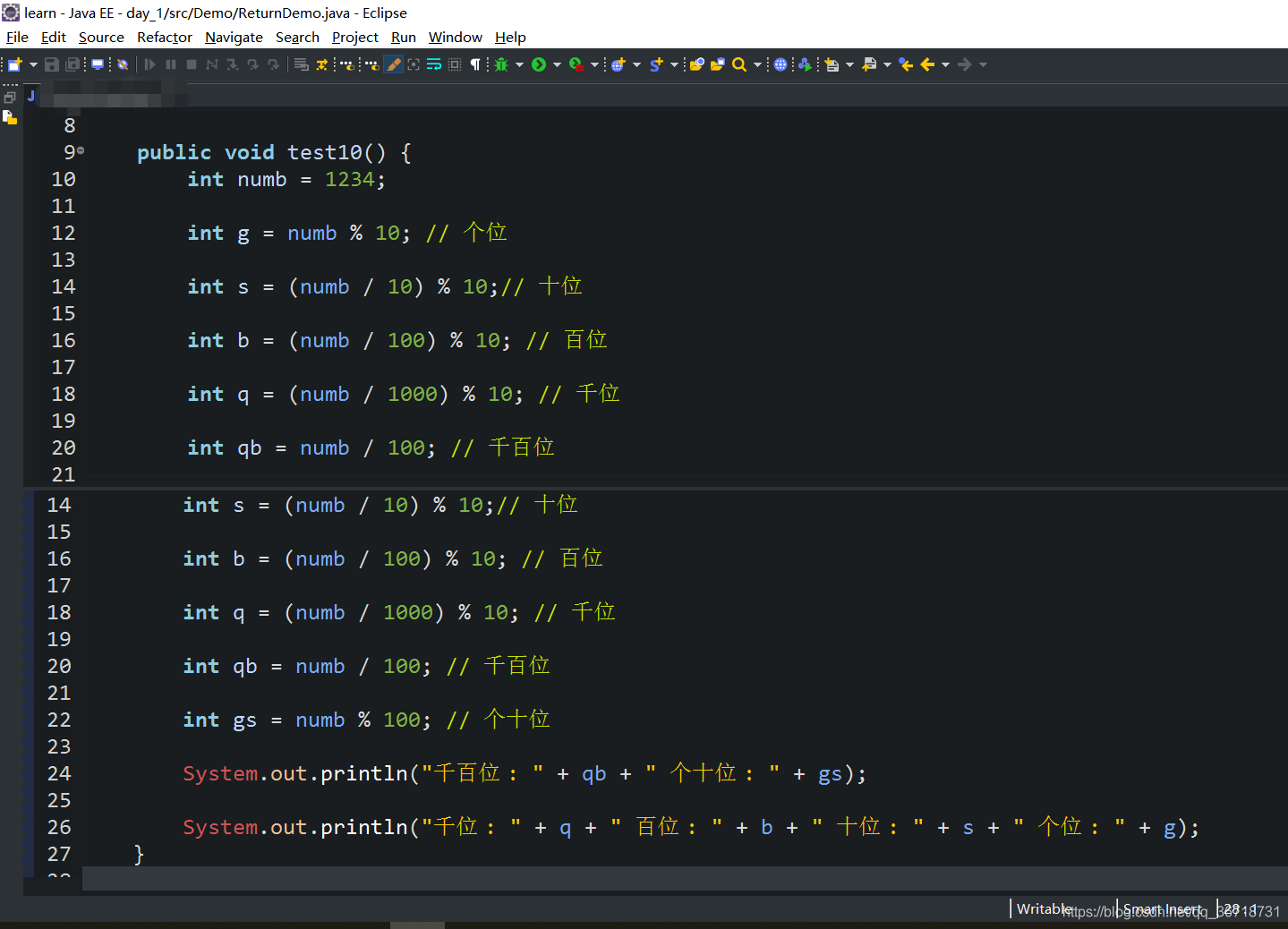
Task: Toggle the Mark Occurrences highlighter icon
Action: point(393,64)
